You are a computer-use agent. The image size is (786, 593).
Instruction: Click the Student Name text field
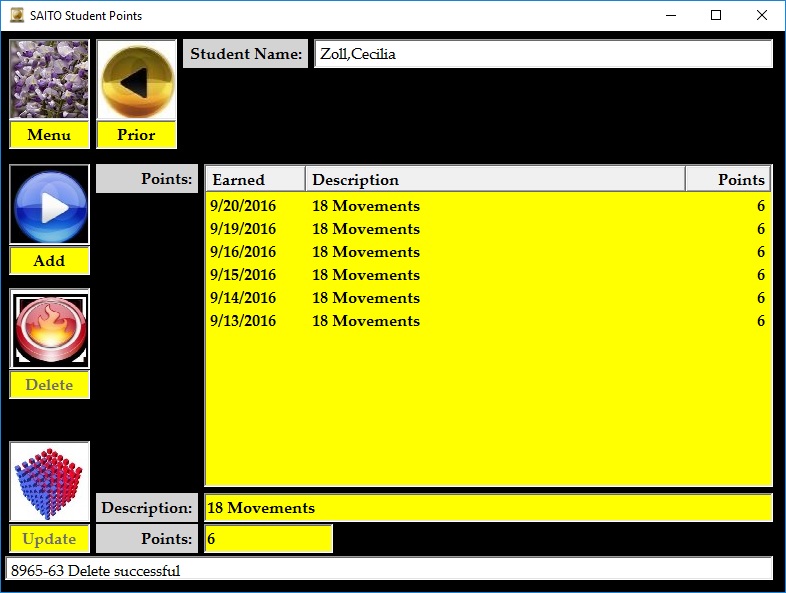(x=543, y=54)
